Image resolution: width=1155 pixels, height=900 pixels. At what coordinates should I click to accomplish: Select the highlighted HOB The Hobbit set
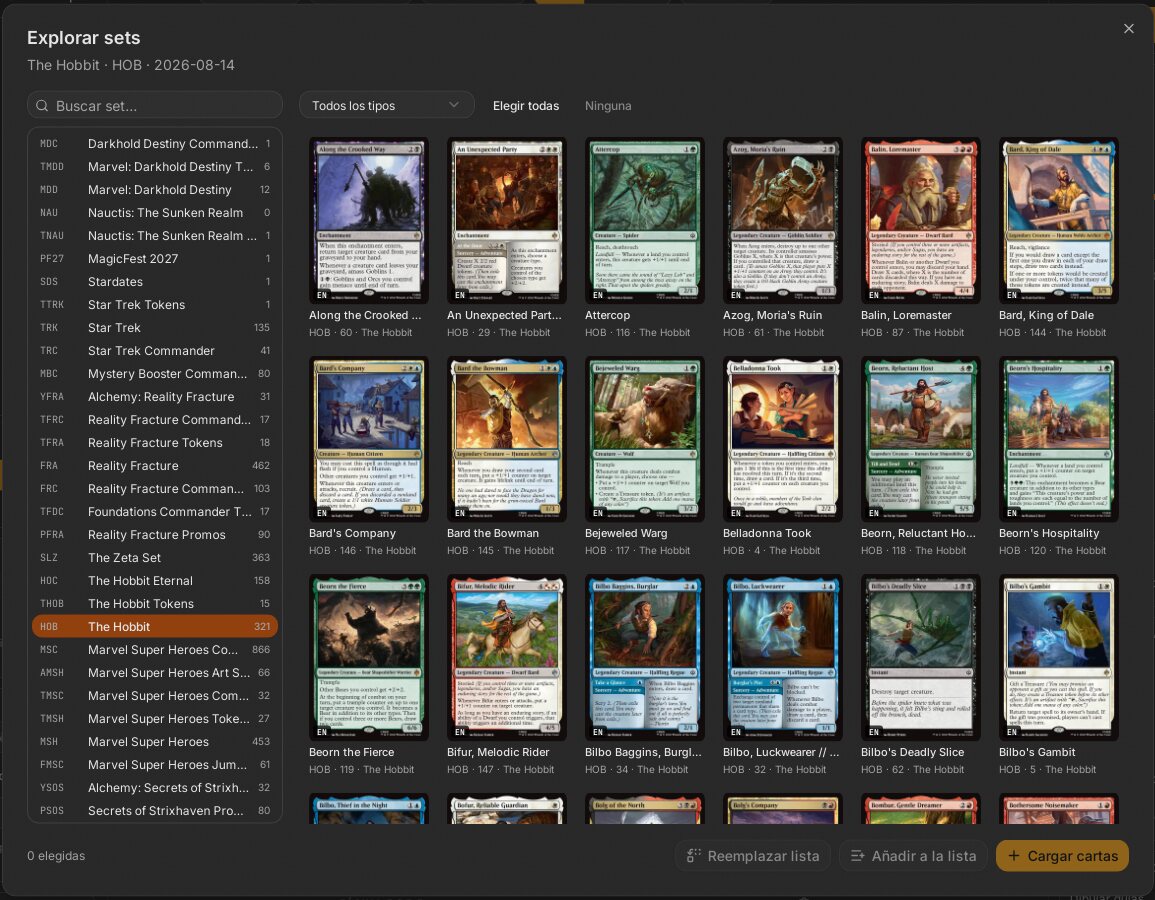coord(155,627)
